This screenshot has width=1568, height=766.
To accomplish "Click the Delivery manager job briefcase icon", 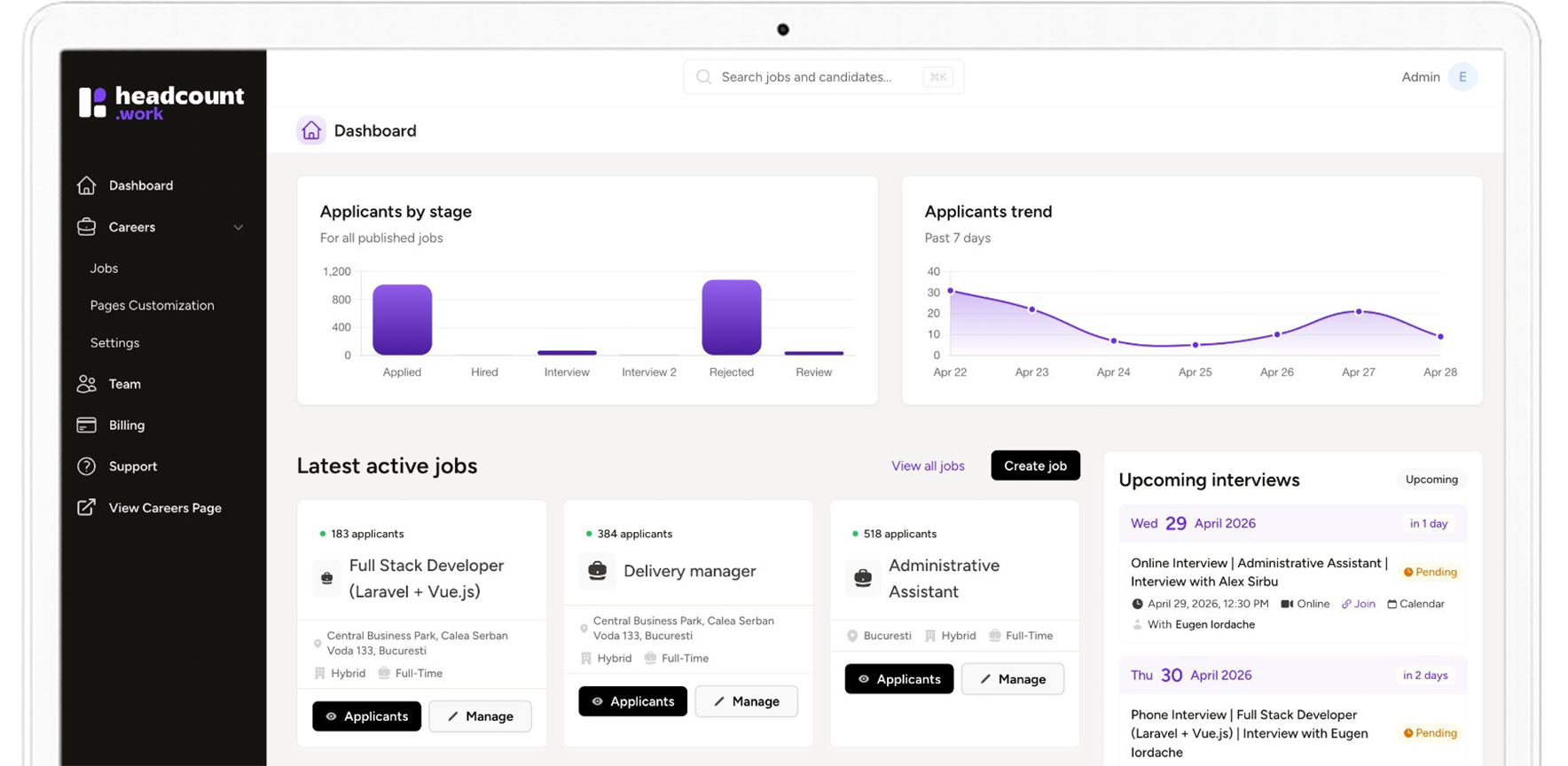I will tap(597, 571).
